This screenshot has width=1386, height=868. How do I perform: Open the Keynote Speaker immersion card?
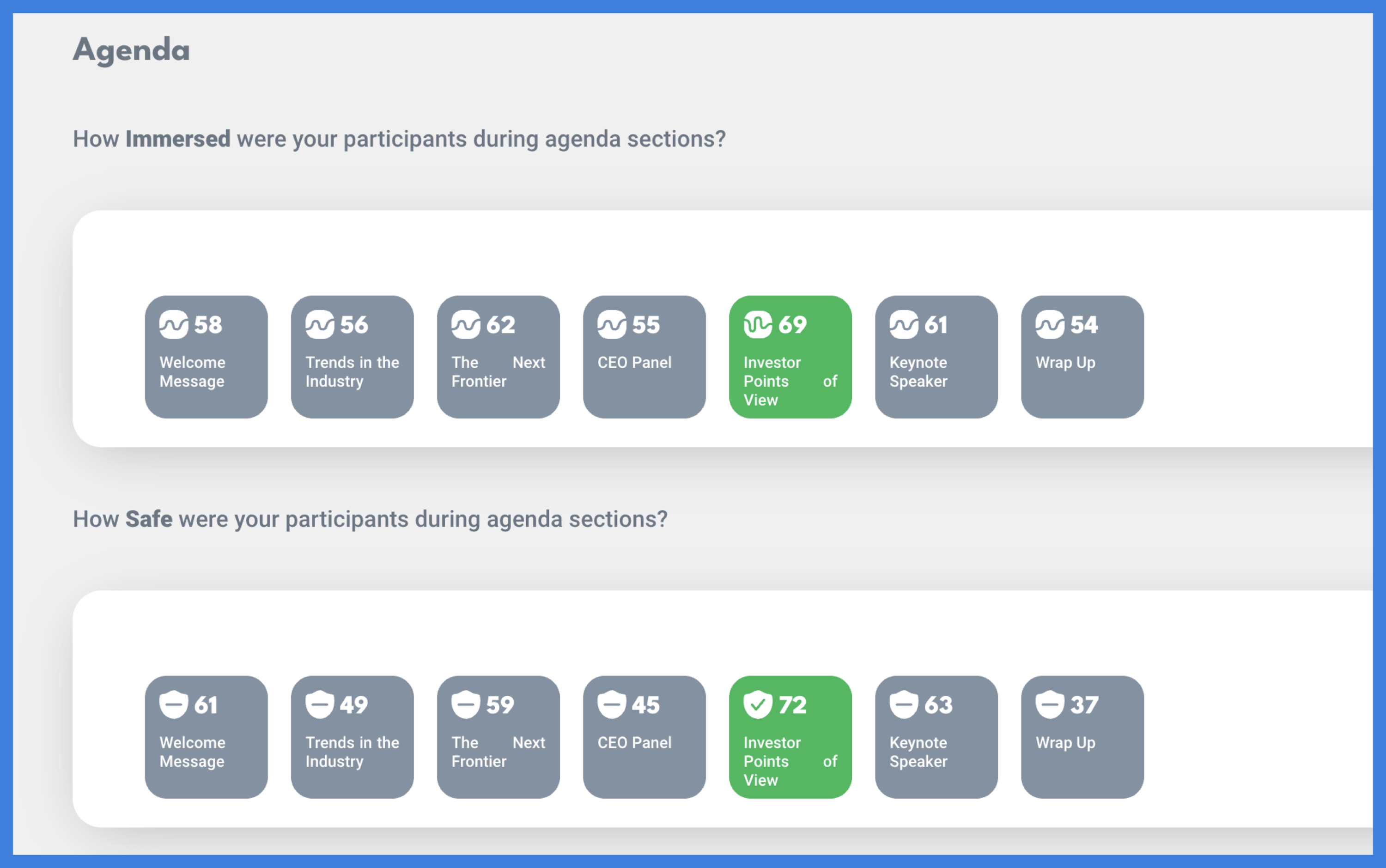point(936,357)
